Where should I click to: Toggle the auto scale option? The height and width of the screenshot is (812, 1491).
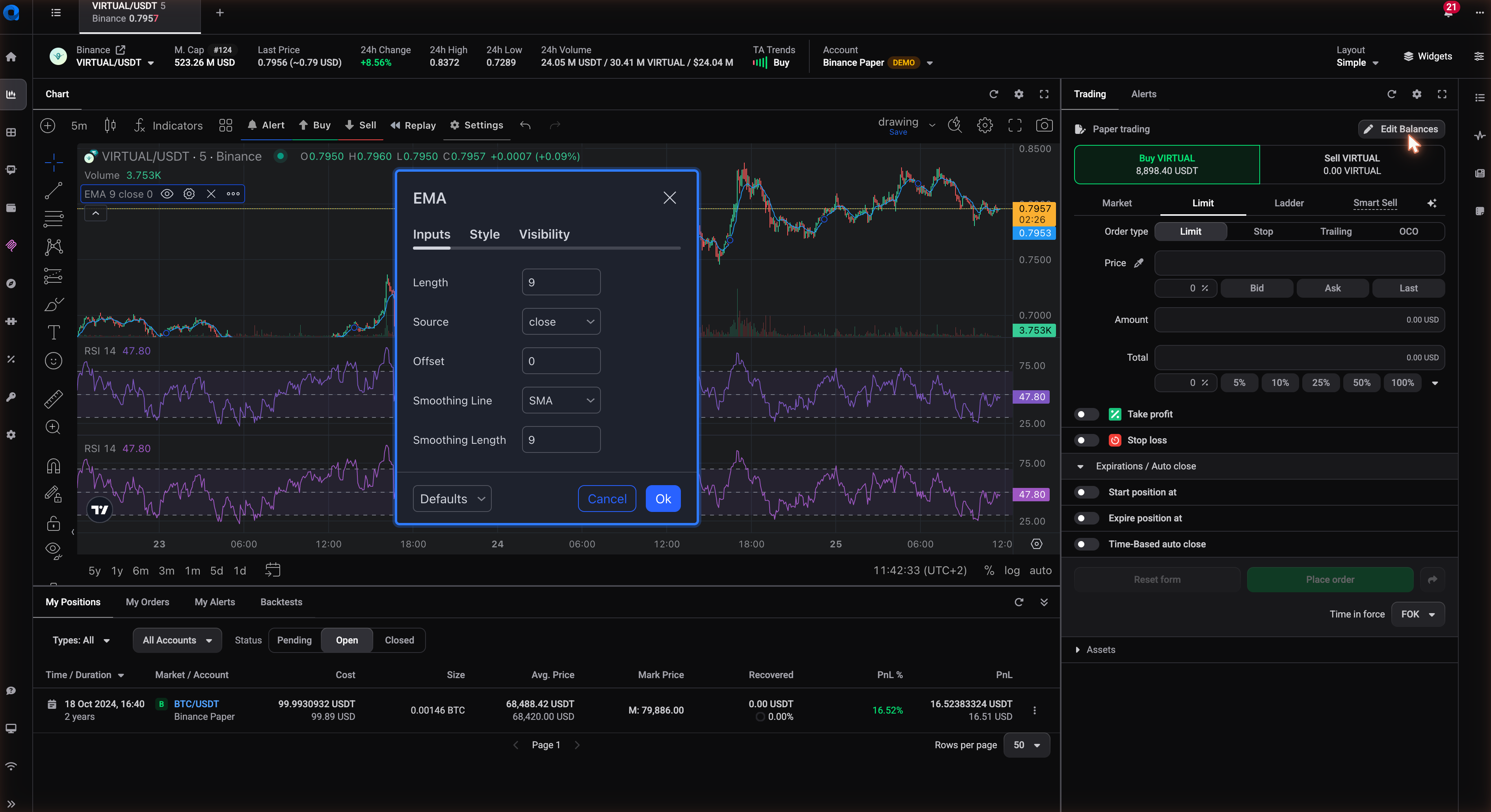tap(1040, 570)
